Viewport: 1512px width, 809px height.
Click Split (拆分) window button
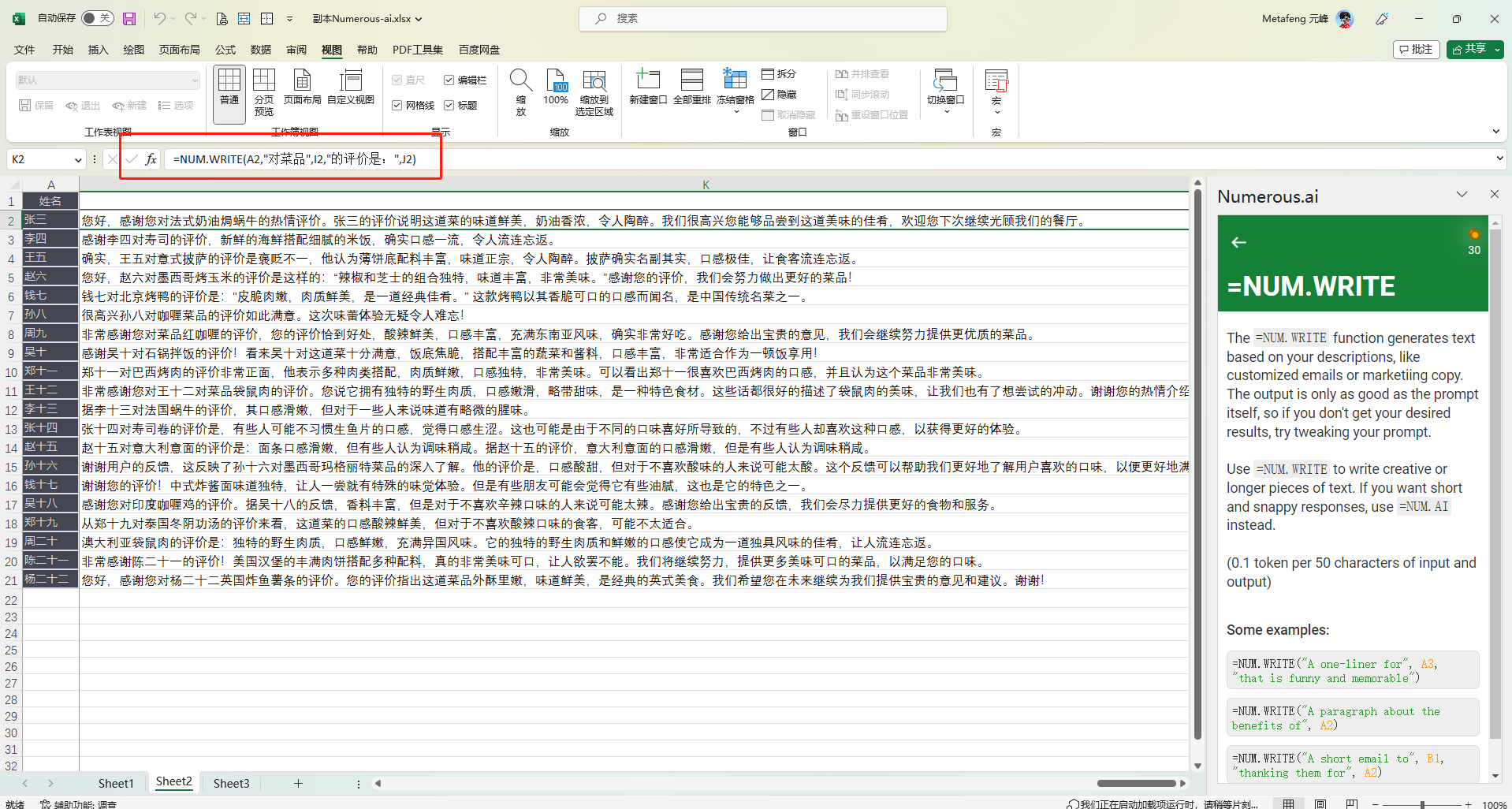pyautogui.click(x=779, y=74)
